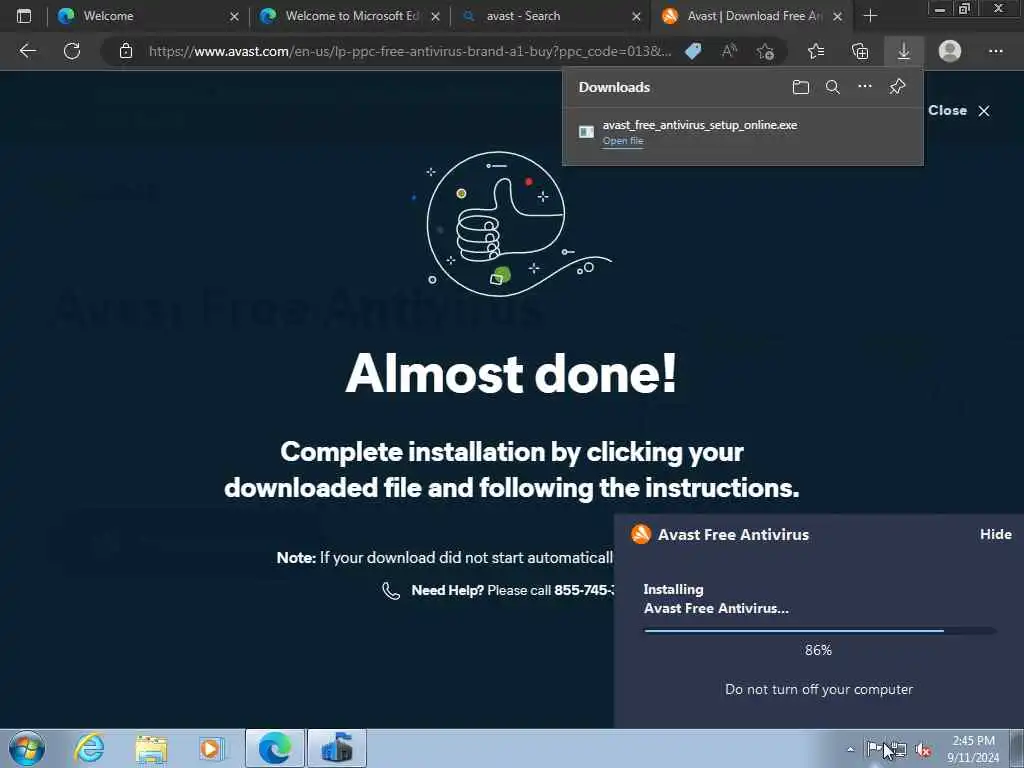1024x768 pixels.
Task: Pin the Downloads panel
Action: 897,86
